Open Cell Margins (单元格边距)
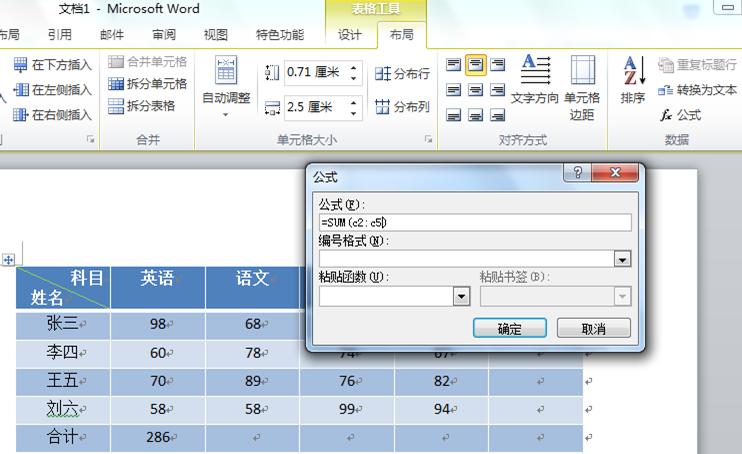Viewport: 742px width, 454px height. 582,88
